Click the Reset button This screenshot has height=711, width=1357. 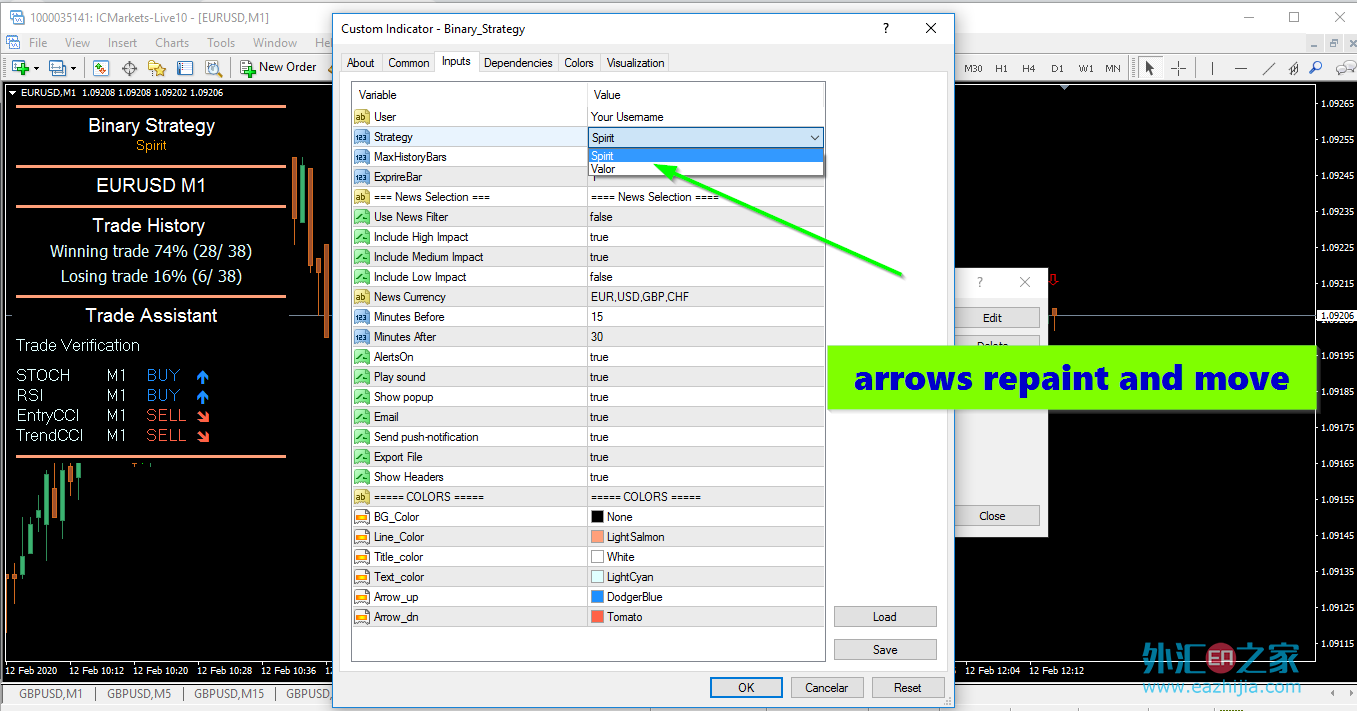tap(908, 687)
